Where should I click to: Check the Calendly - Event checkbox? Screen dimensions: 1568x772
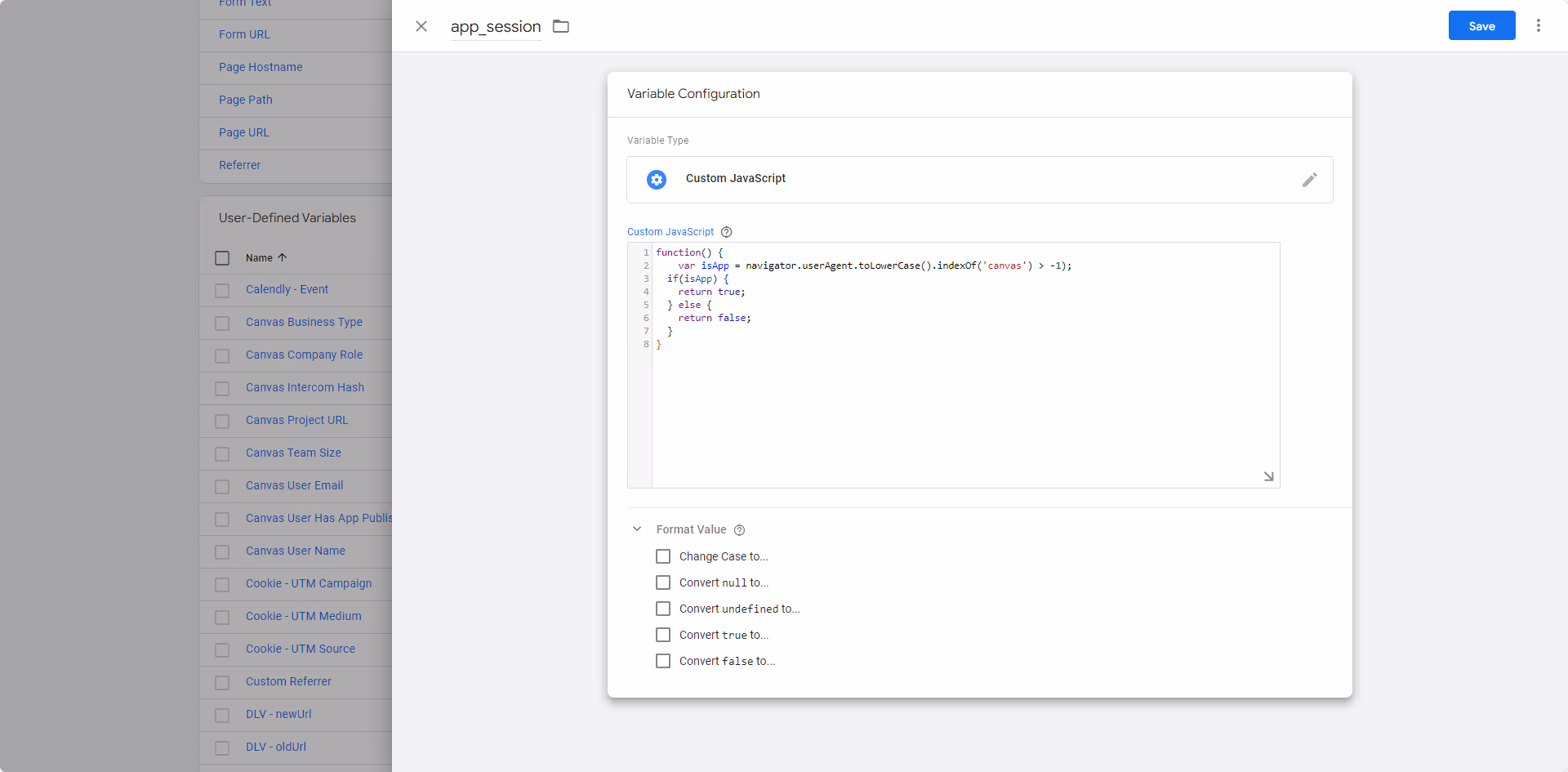click(222, 291)
